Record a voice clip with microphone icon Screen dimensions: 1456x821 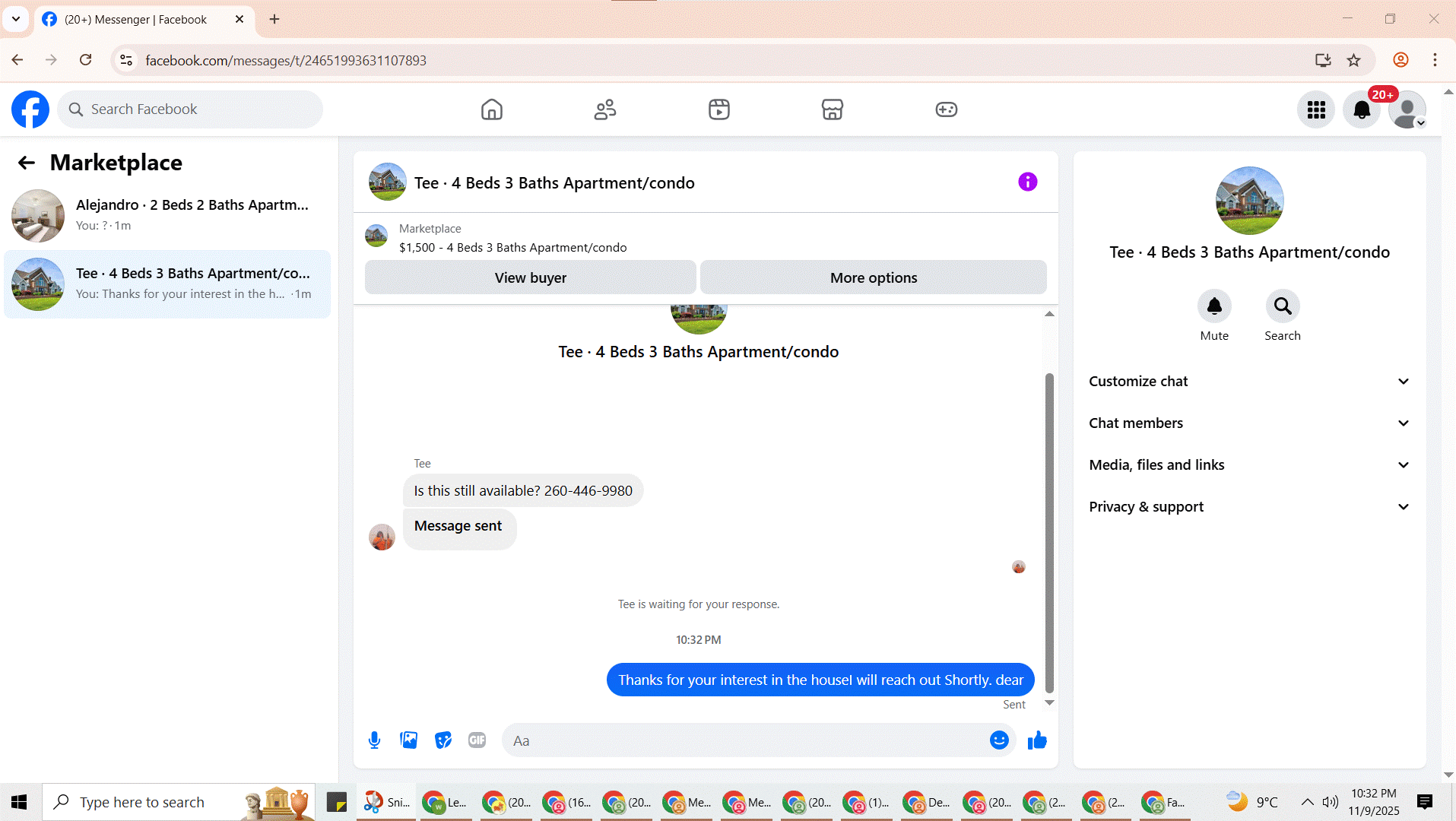[374, 740]
